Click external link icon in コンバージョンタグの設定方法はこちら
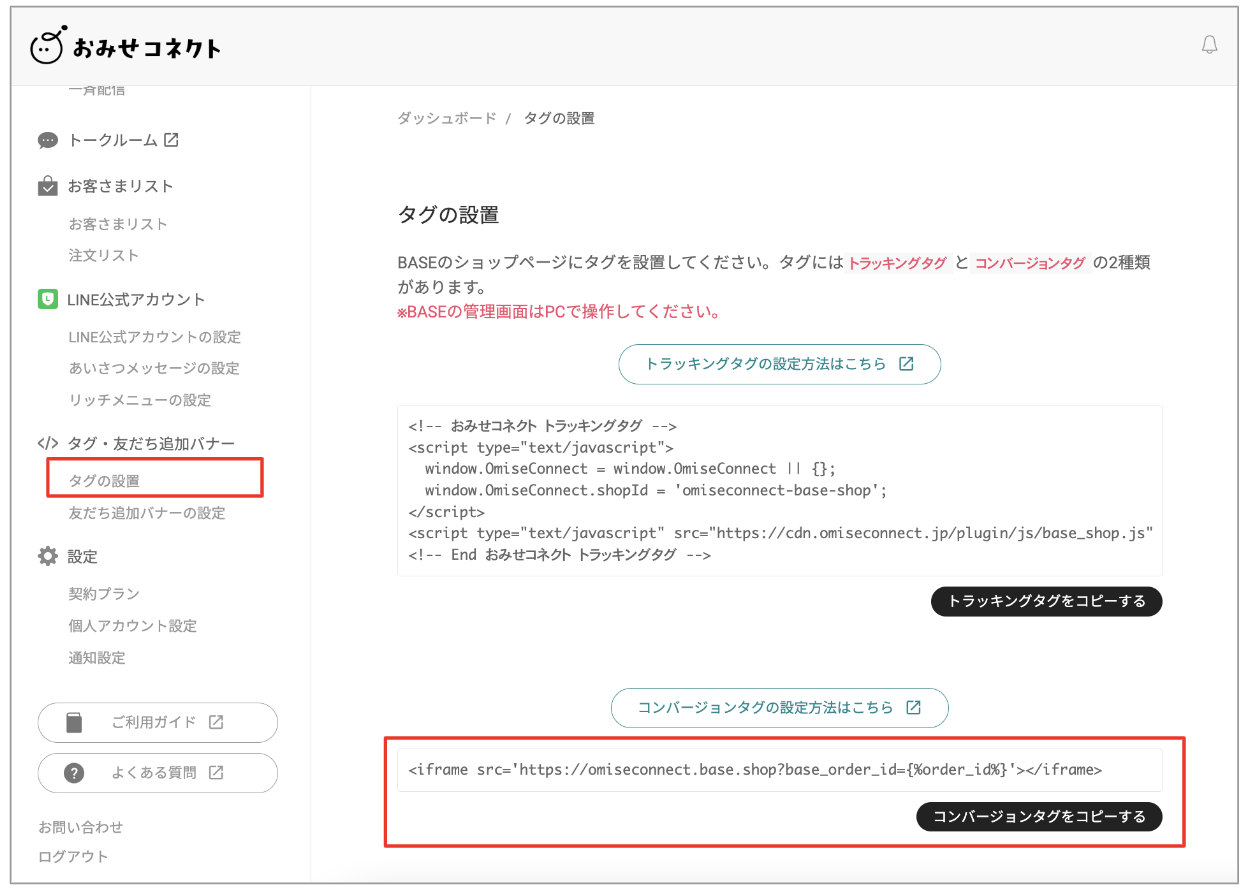This screenshot has height=894, width=1248. tap(913, 707)
